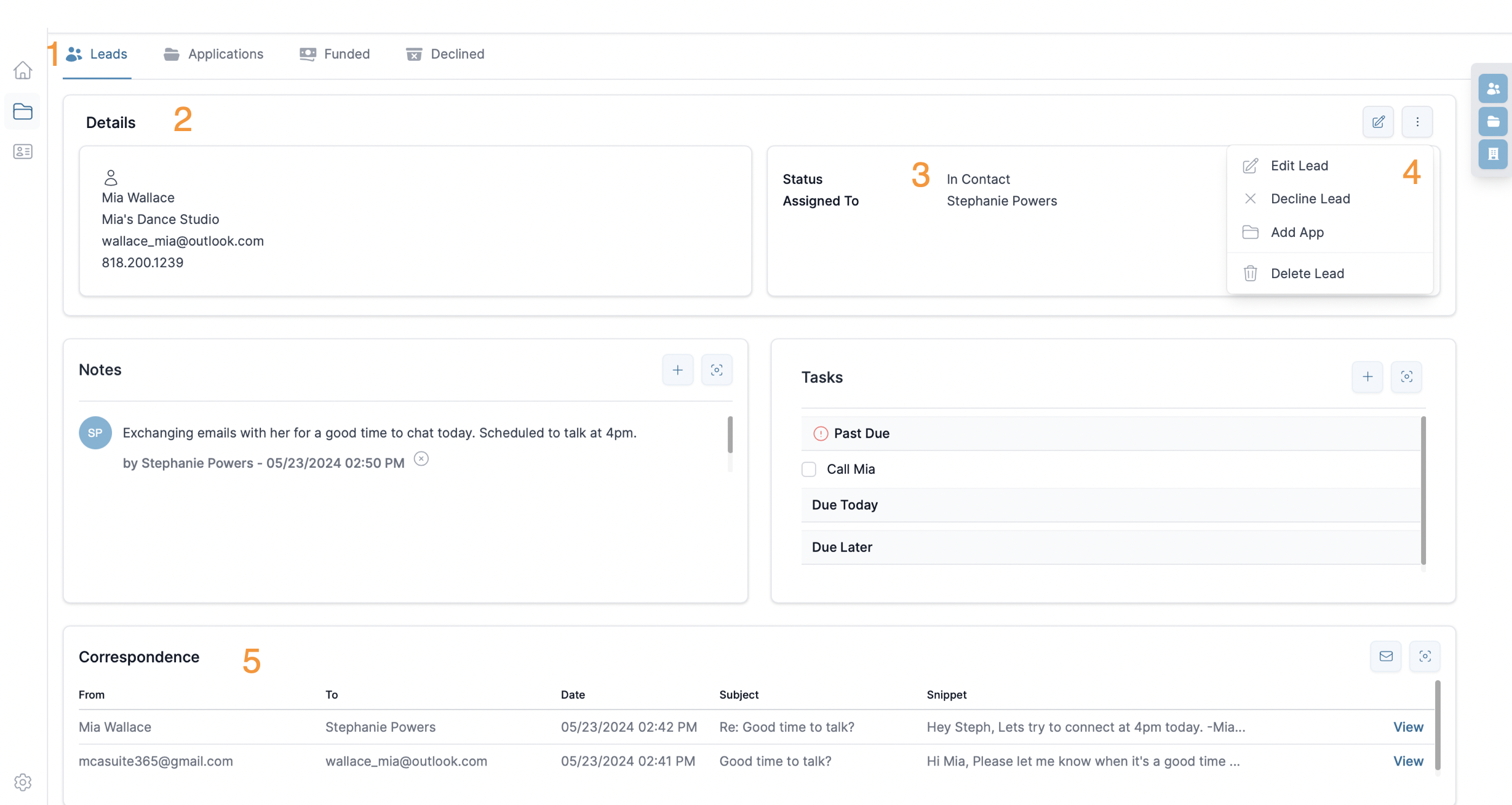This screenshot has width=1512, height=805.
Task: Add a new task with plus icon
Action: [x=1367, y=377]
